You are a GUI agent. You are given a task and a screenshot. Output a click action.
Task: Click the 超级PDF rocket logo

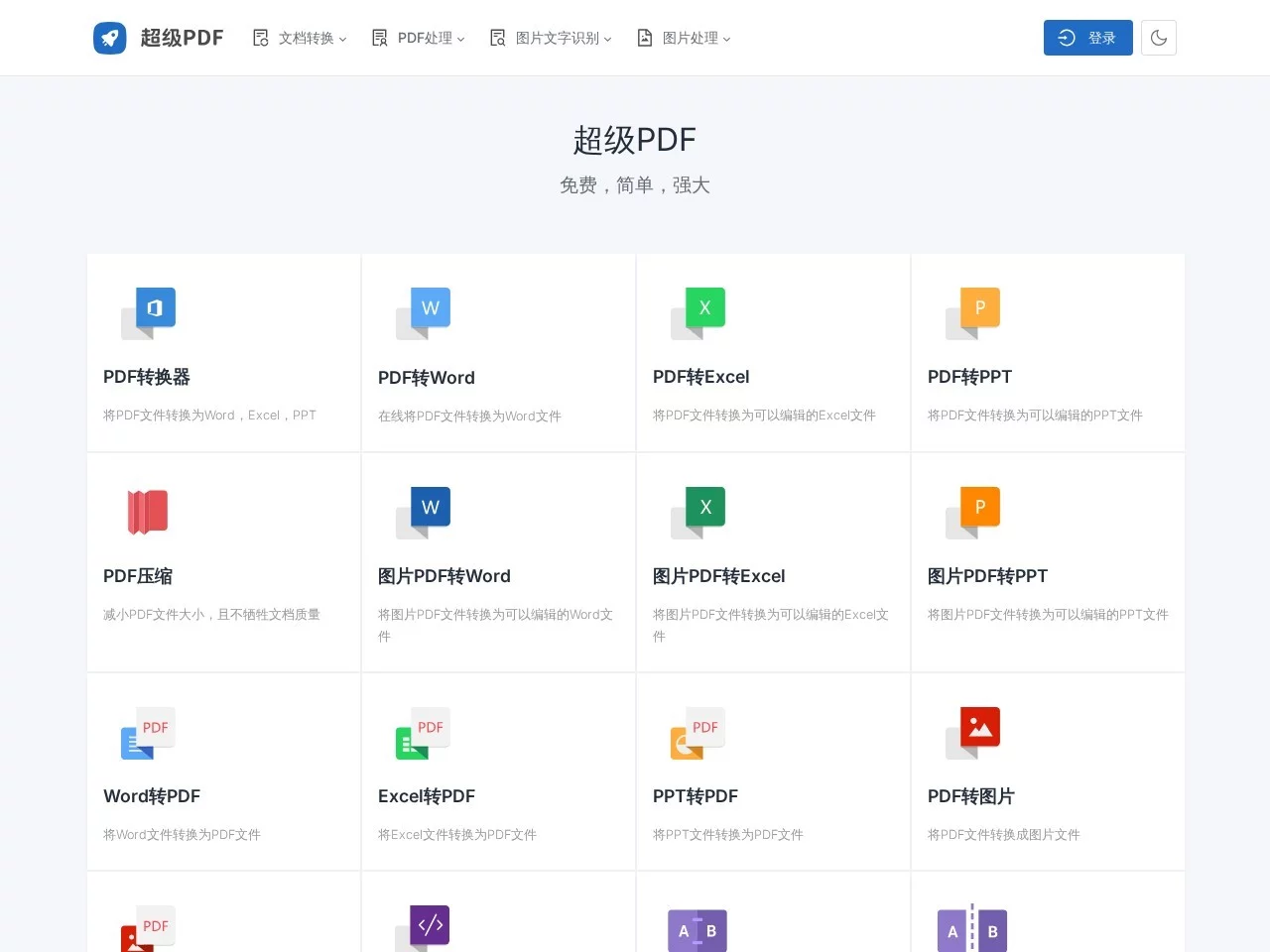coord(109,38)
